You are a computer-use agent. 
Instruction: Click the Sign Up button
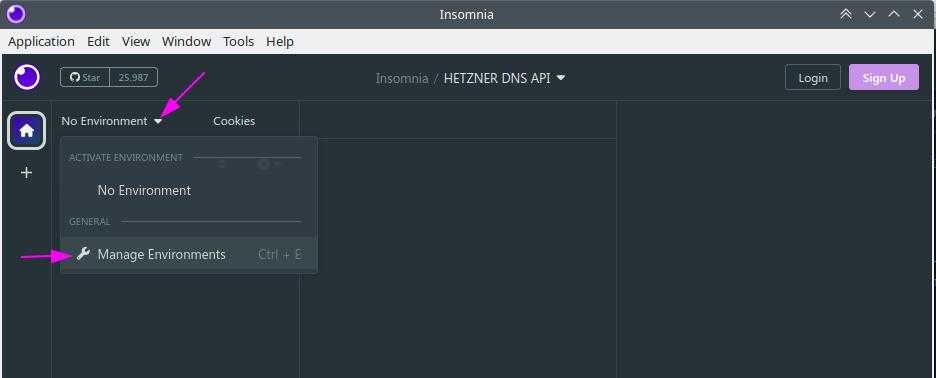point(883,78)
